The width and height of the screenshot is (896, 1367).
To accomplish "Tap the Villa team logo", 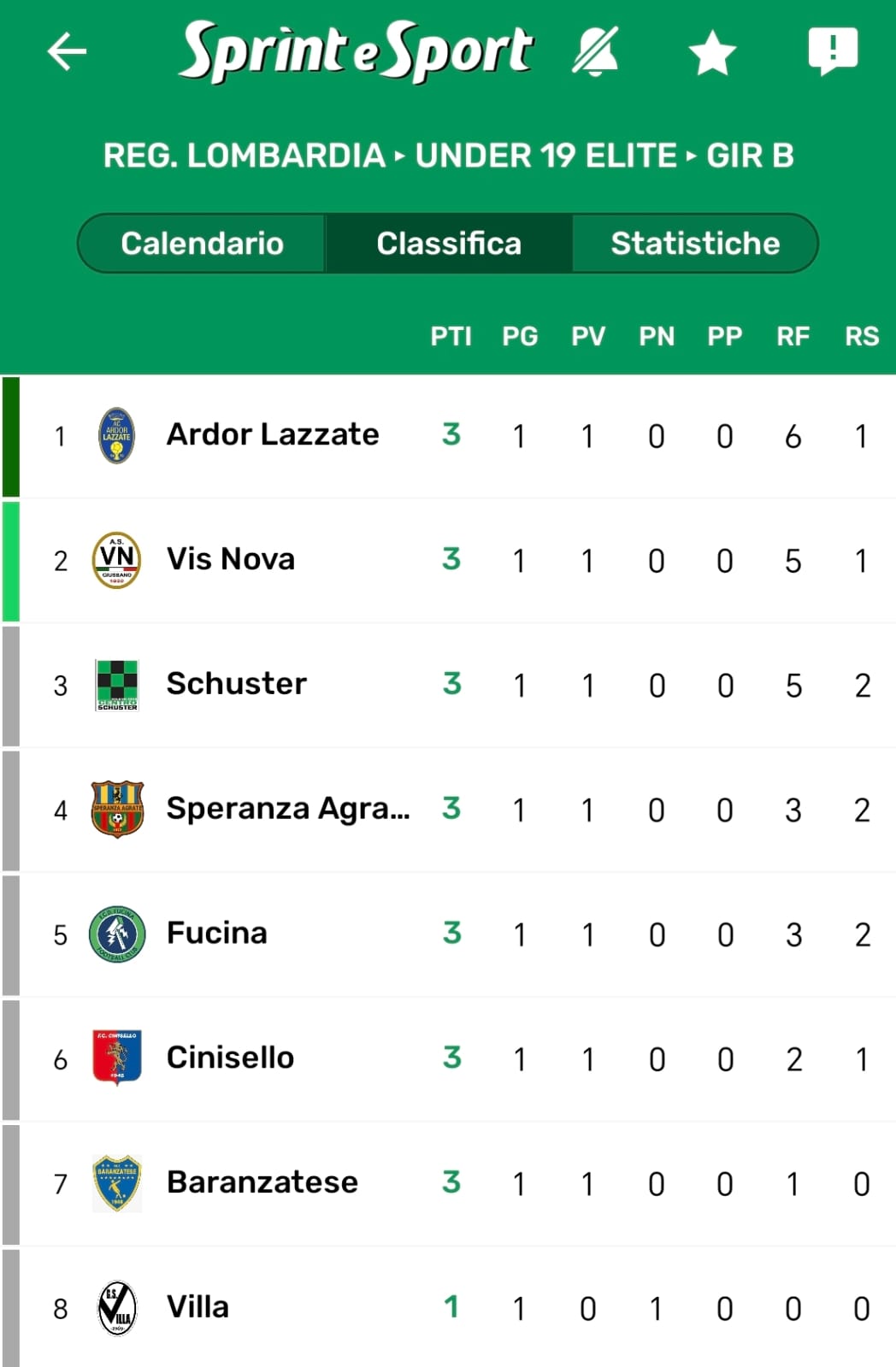I will click(x=117, y=1307).
